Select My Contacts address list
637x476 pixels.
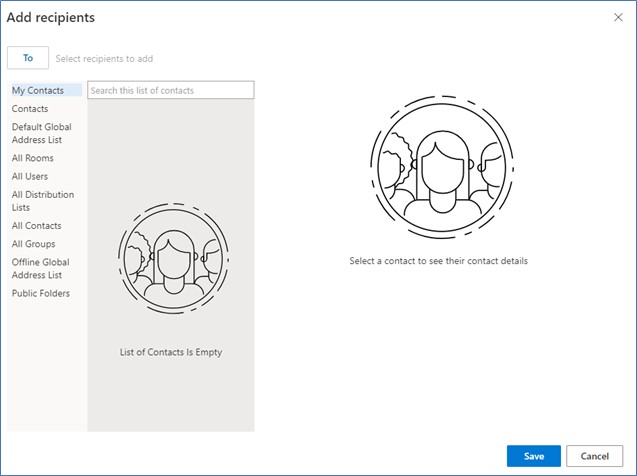(x=38, y=91)
